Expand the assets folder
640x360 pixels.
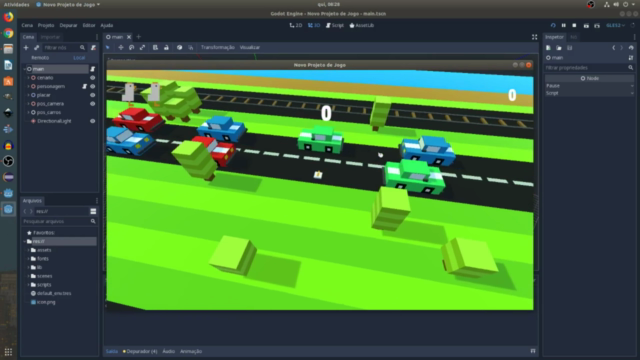pos(28,250)
